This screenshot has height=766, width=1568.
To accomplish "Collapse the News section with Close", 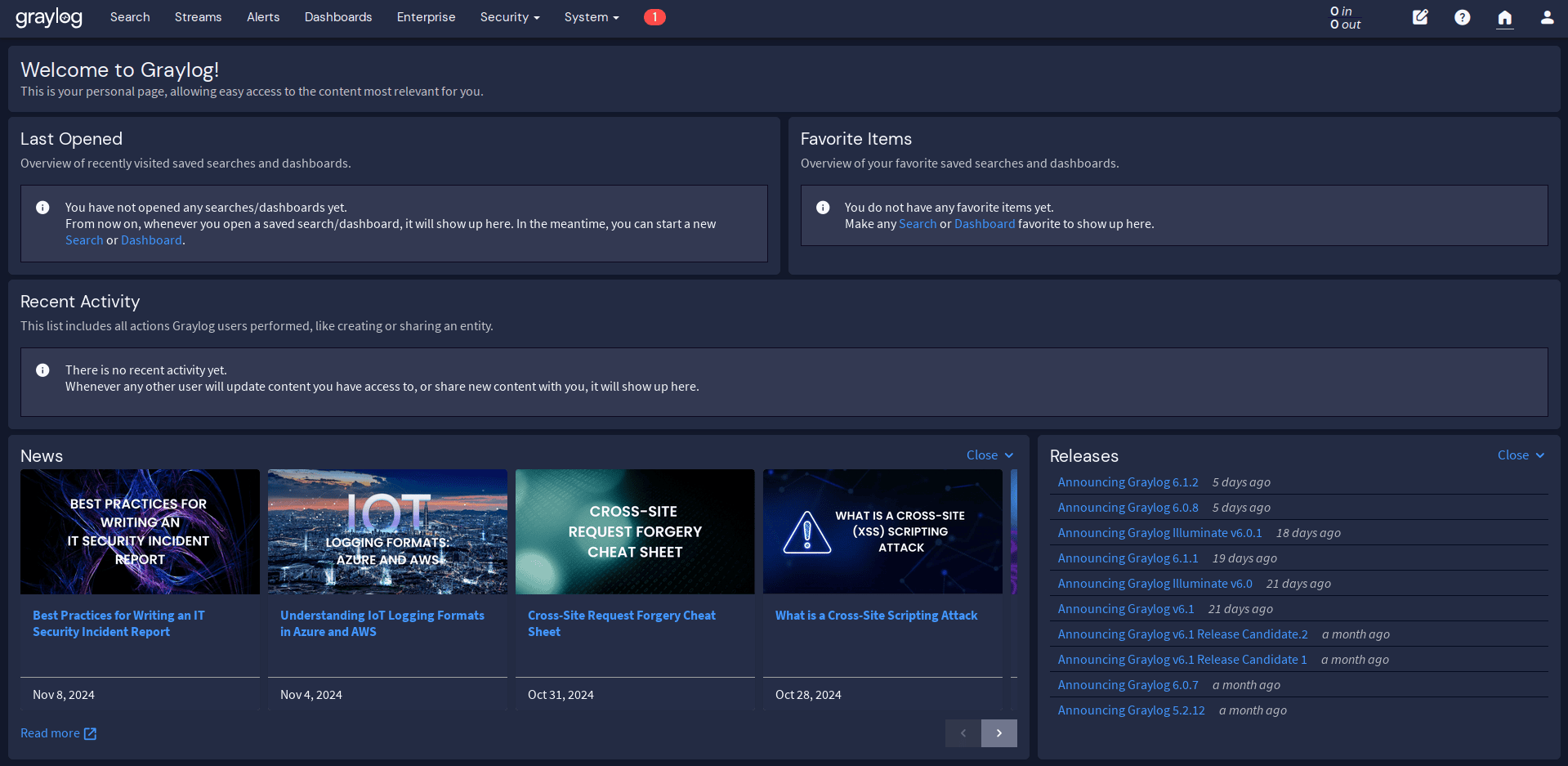I will coord(989,455).
